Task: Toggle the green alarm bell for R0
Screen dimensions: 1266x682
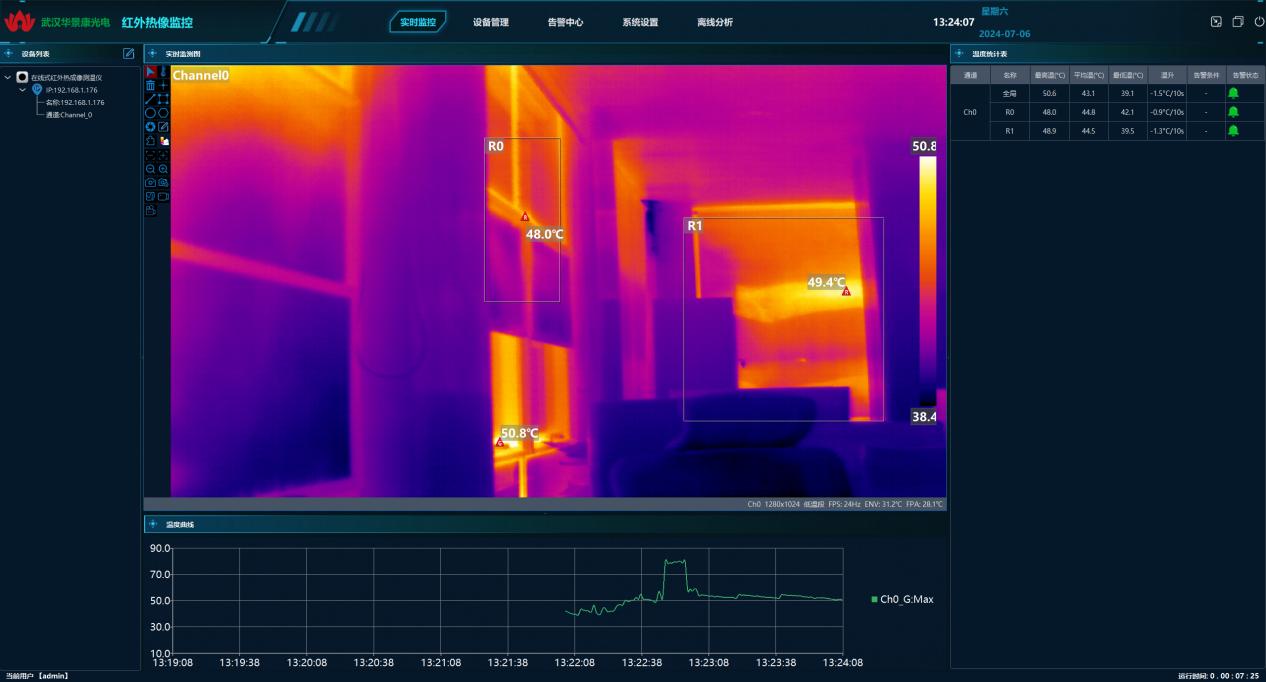Action: click(x=1233, y=112)
